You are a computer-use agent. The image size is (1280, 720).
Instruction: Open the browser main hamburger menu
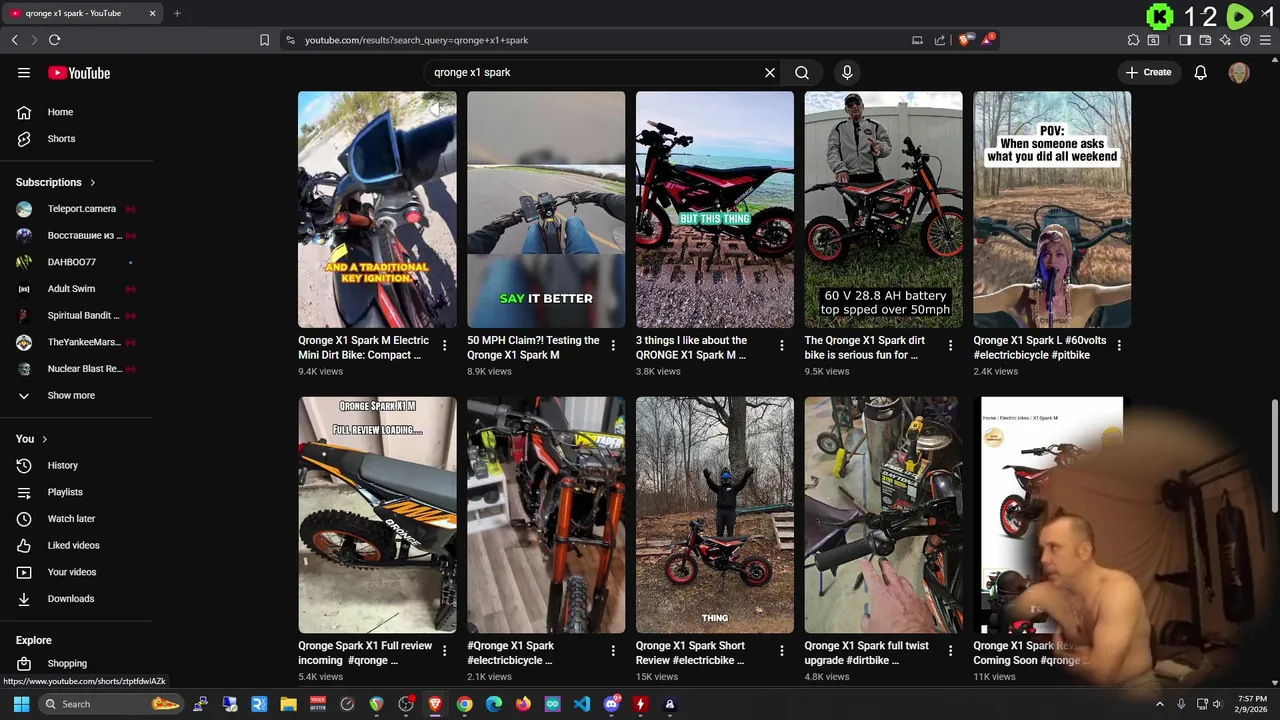click(x=1265, y=40)
